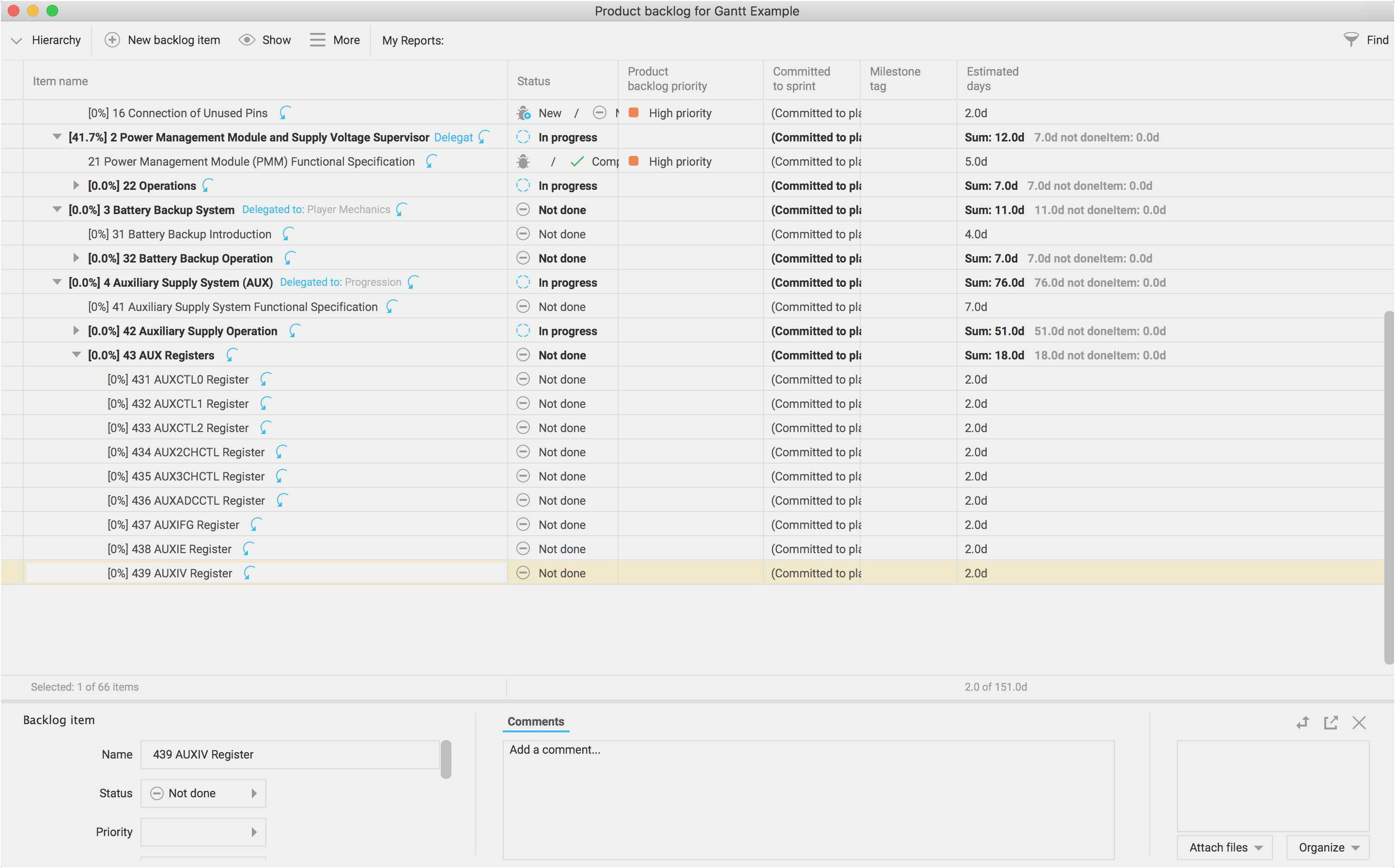Open the Status Not done dropdown
The image size is (1395, 868).
click(203, 793)
